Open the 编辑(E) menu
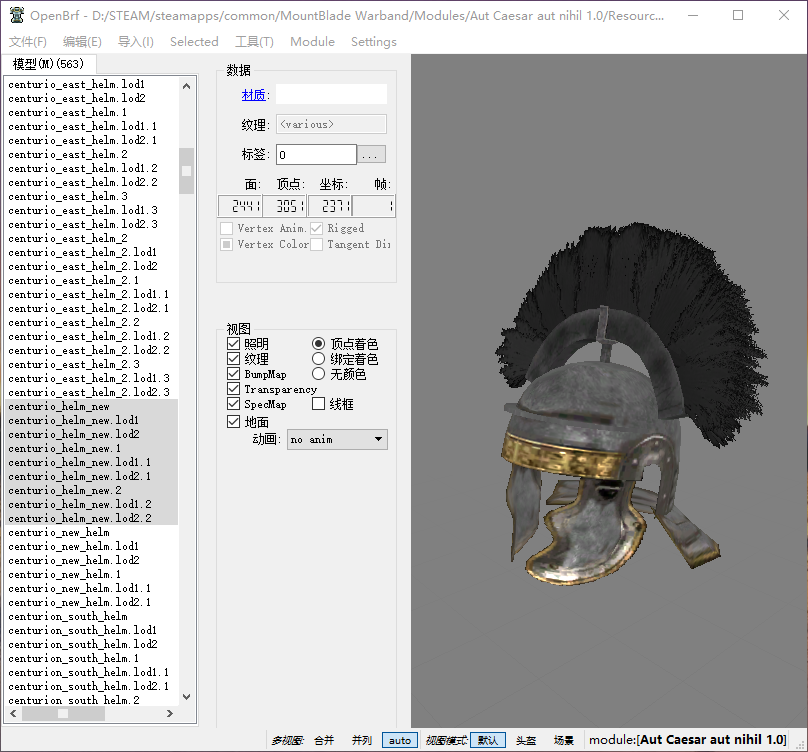The height and width of the screenshot is (752, 808). point(82,42)
